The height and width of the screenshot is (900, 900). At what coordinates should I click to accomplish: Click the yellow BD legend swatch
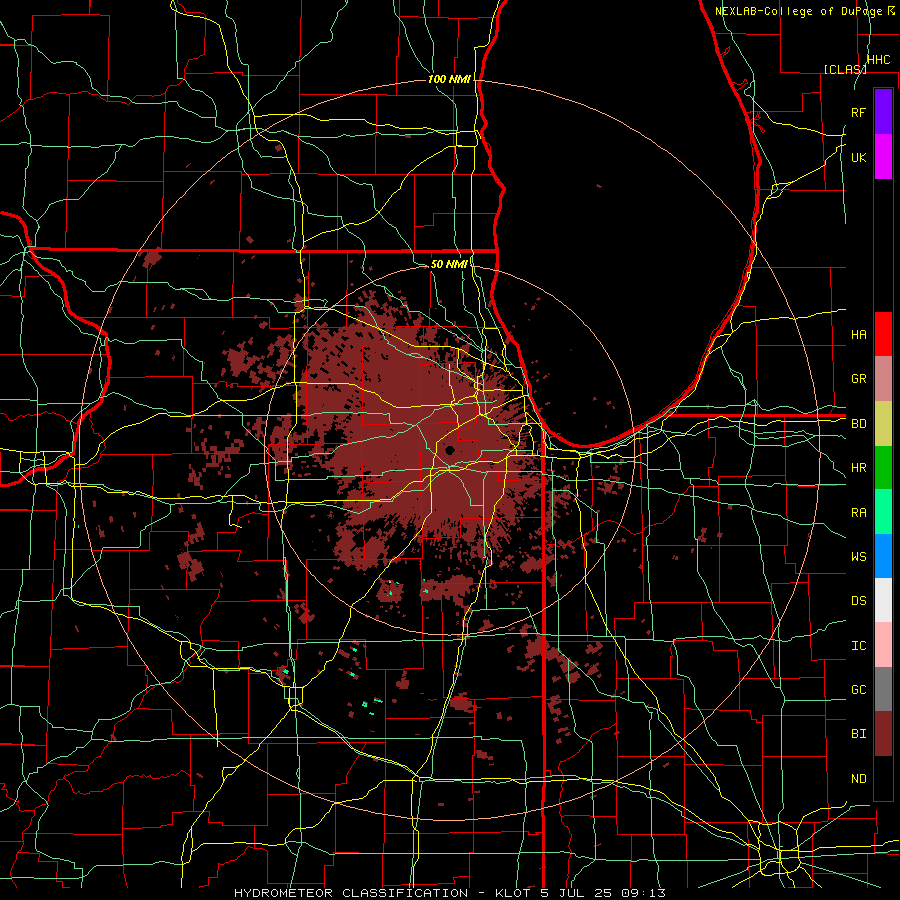point(883,423)
